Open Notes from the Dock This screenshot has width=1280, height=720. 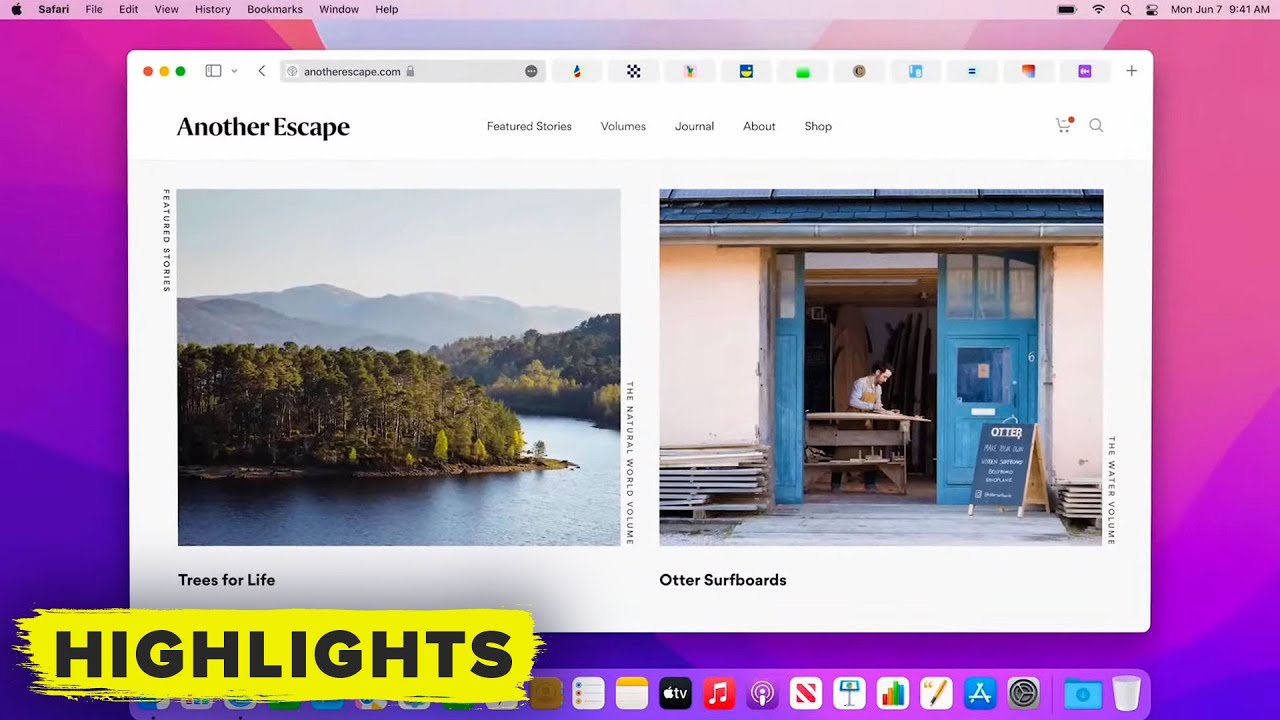point(632,693)
